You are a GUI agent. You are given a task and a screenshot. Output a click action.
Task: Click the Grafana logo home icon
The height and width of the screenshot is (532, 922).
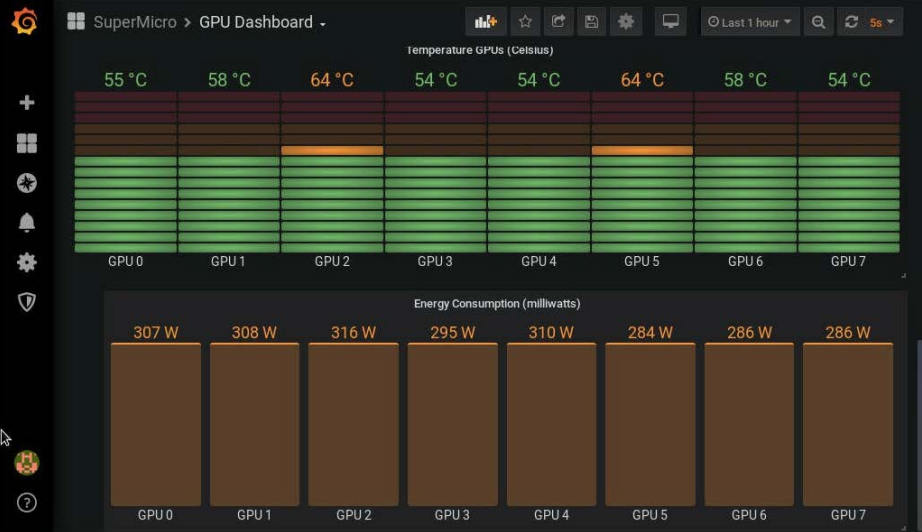pos(26,22)
